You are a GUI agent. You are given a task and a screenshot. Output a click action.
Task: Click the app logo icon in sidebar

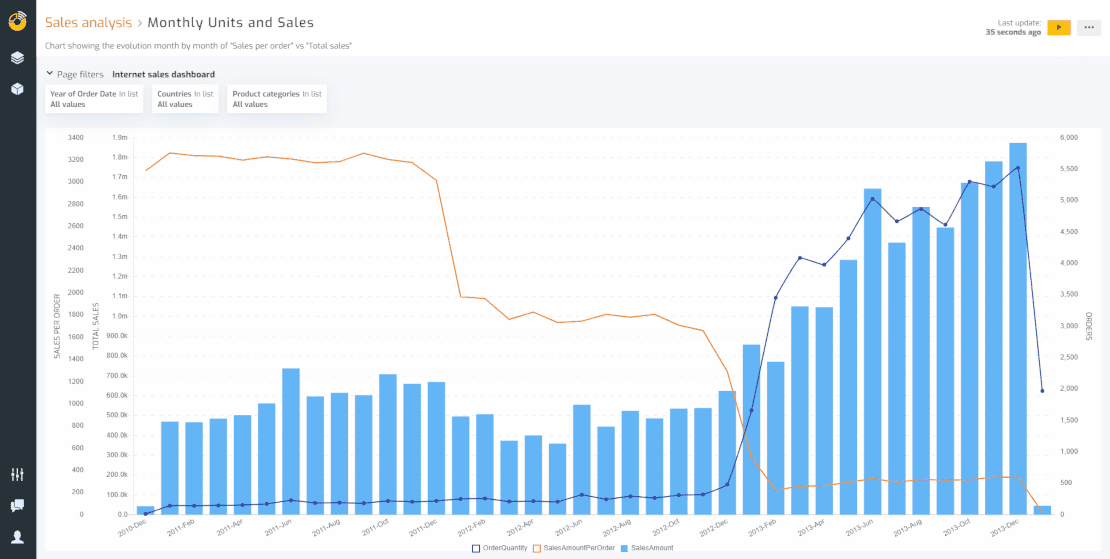click(x=18, y=21)
